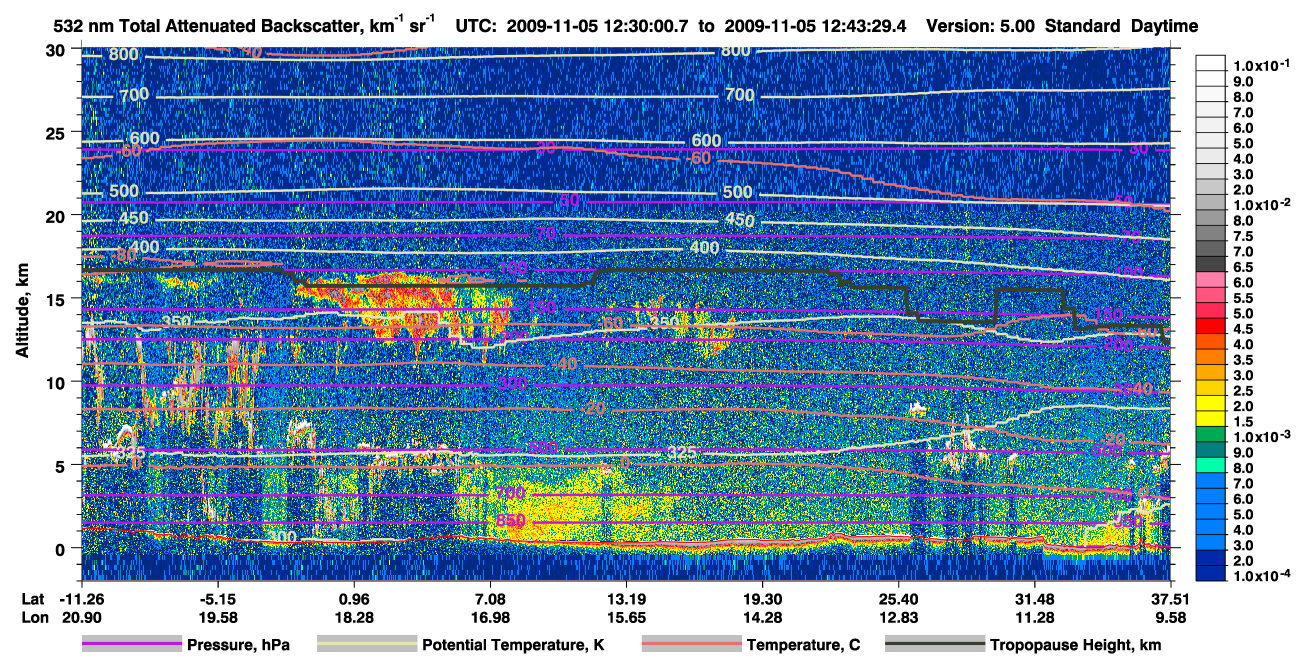1300x667 pixels.
Task: Click the dark Tropopause Height line sample in legend
Action: tap(933, 645)
